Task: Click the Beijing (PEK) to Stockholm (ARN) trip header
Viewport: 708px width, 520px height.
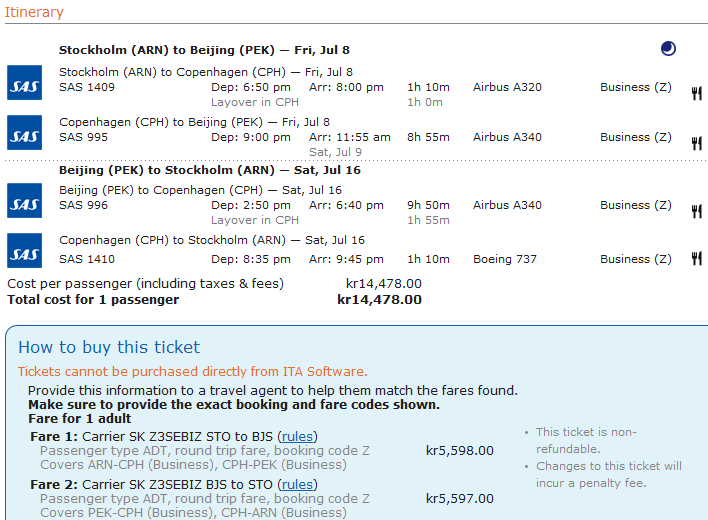Action: point(209,170)
